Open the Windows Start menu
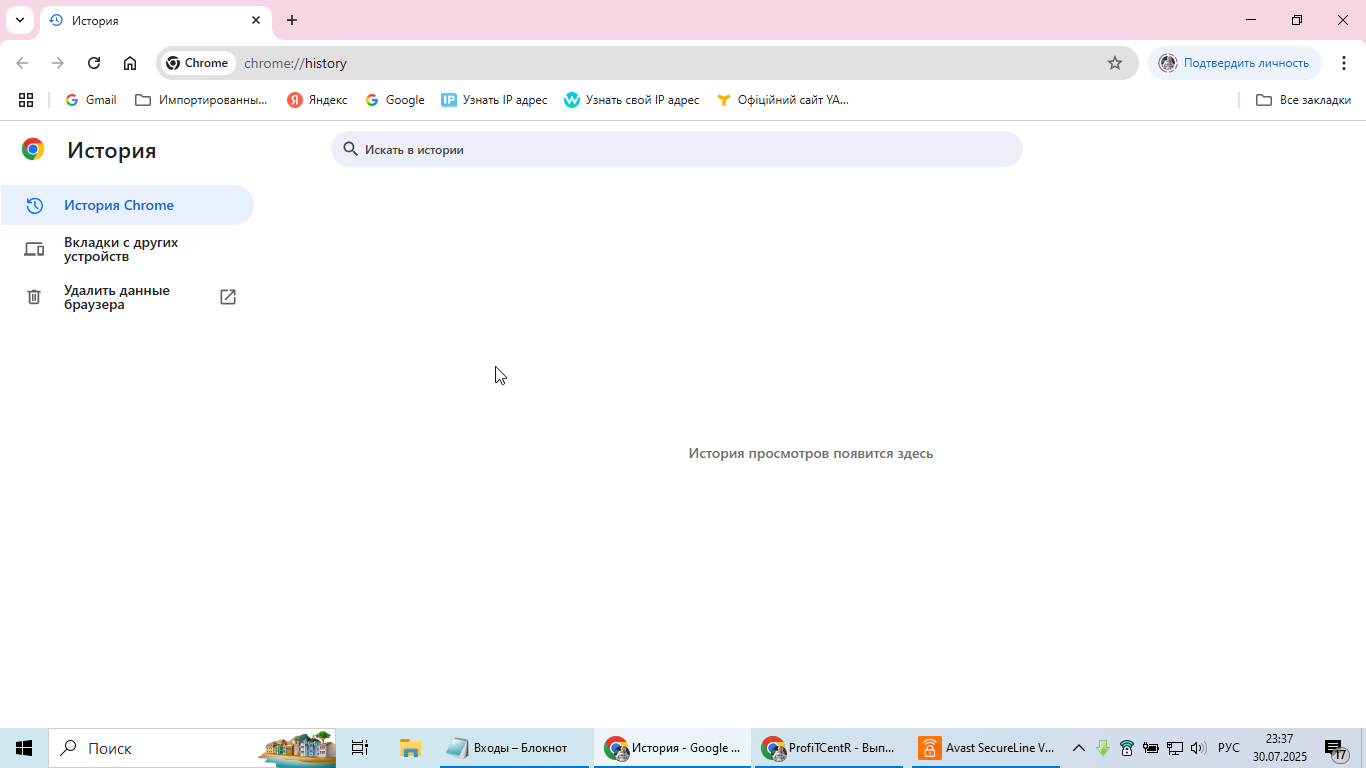The height and width of the screenshot is (768, 1366). click(x=24, y=748)
